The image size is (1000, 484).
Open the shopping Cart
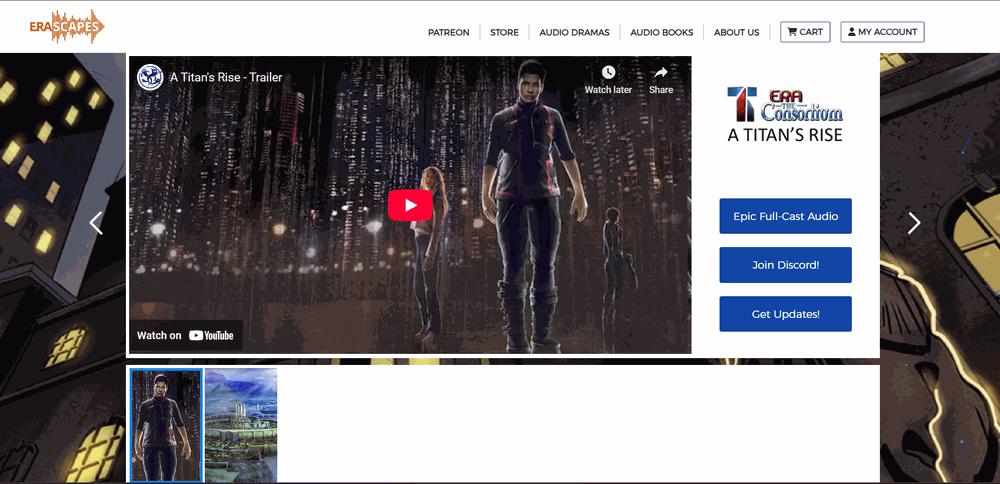point(805,32)
